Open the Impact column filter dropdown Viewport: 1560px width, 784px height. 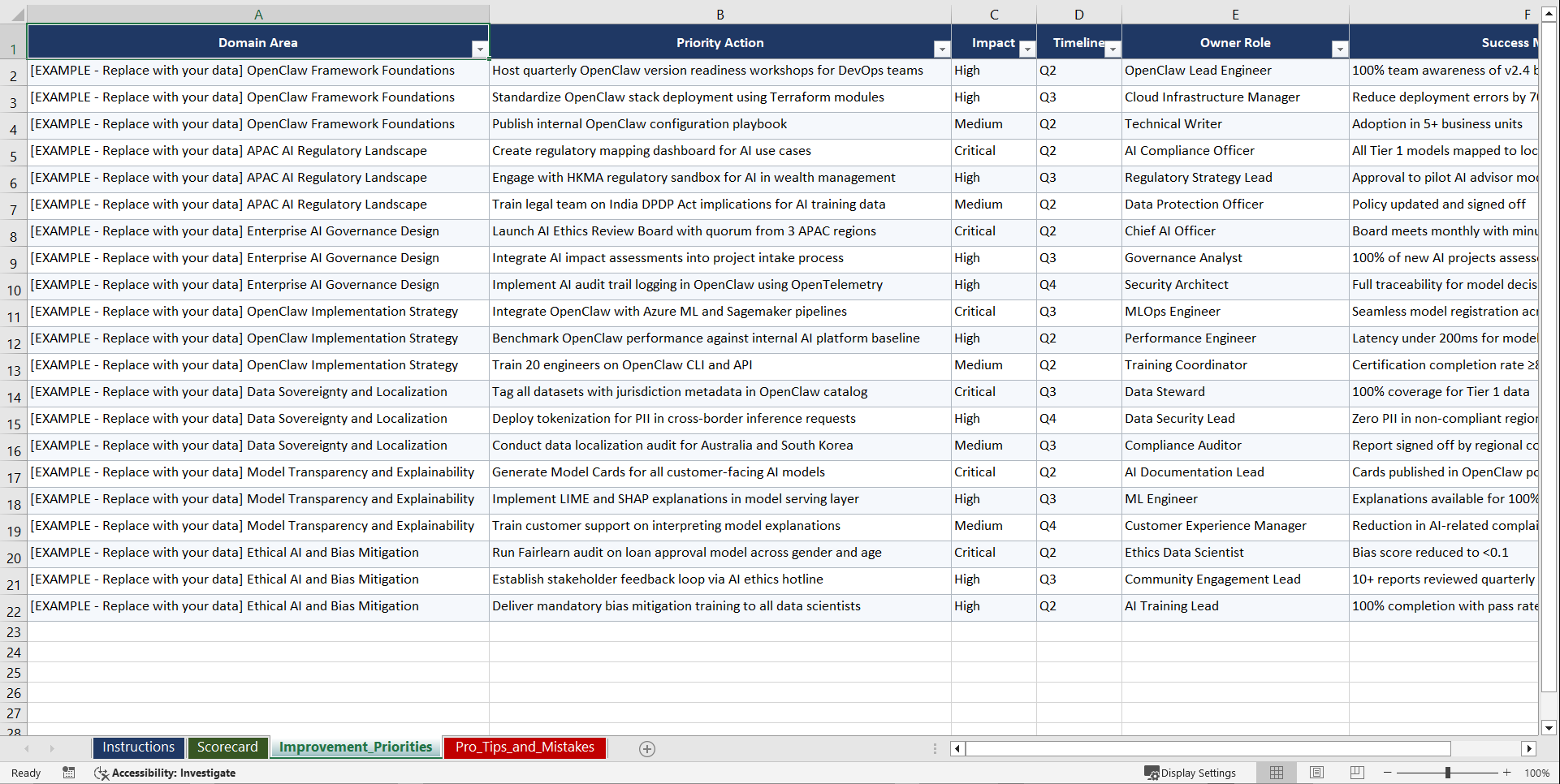1026,50
